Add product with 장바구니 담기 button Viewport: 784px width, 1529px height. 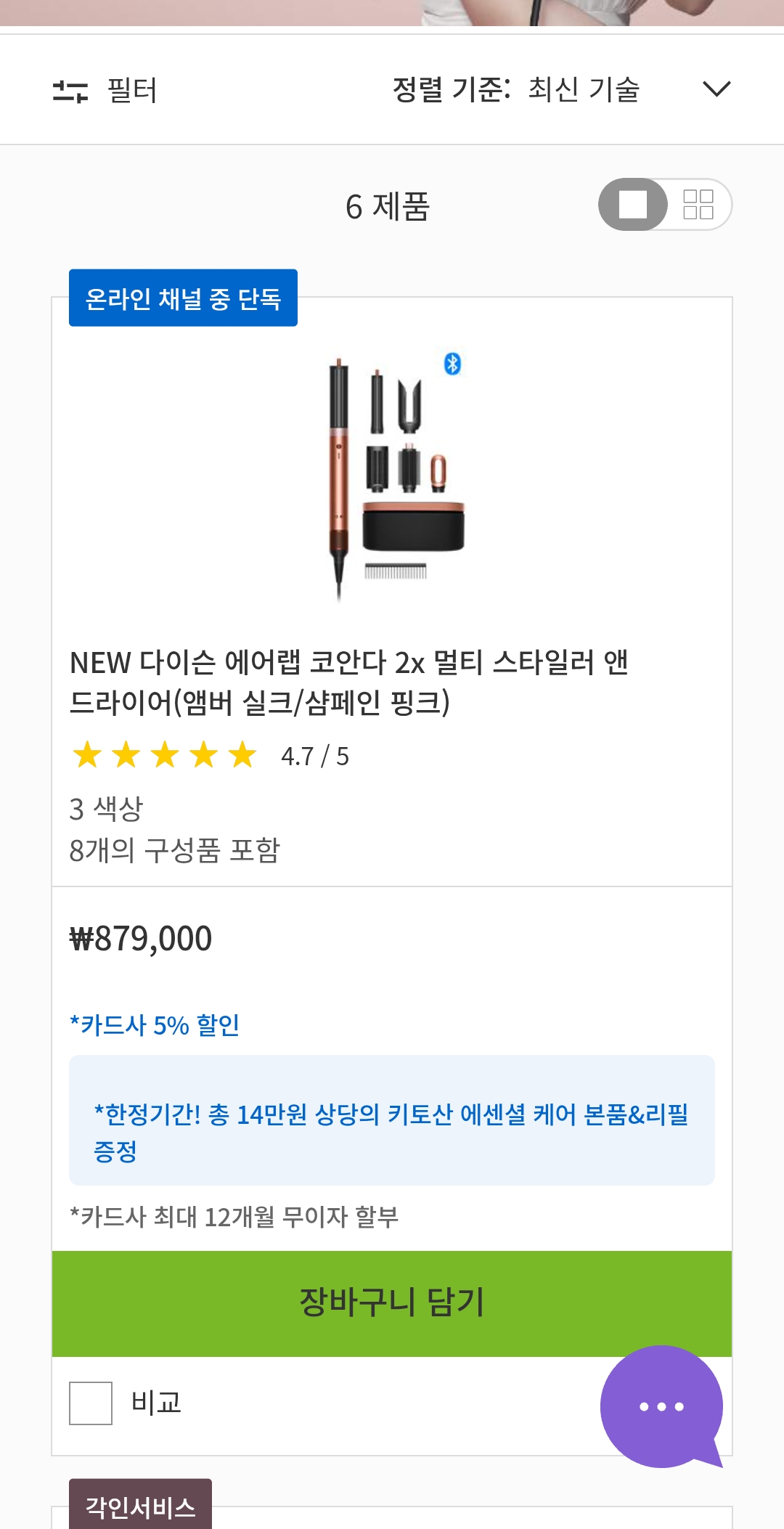(x=391, y=1303)
